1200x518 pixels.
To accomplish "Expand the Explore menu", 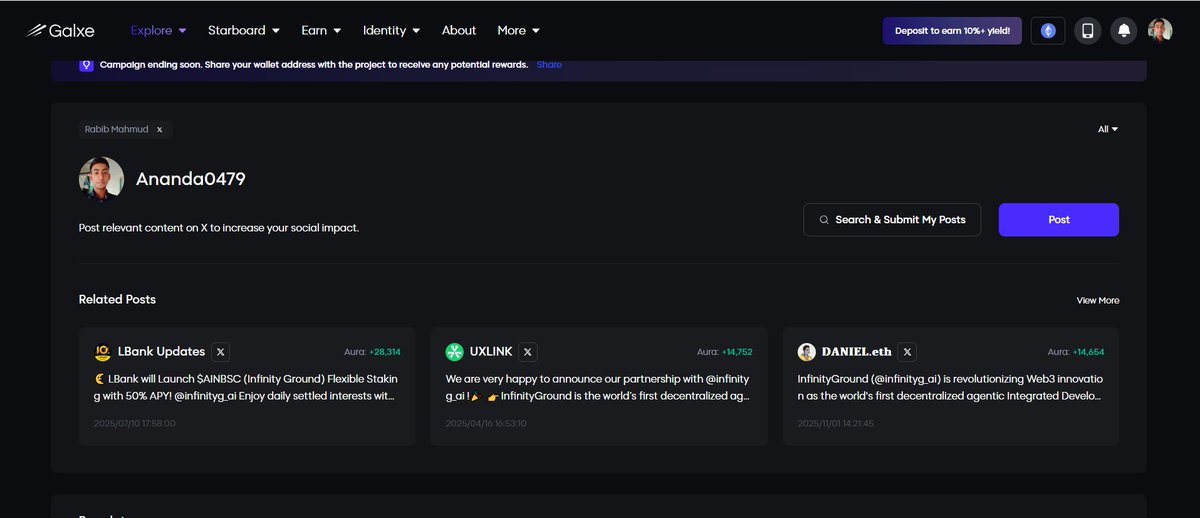I will [158, 31].
